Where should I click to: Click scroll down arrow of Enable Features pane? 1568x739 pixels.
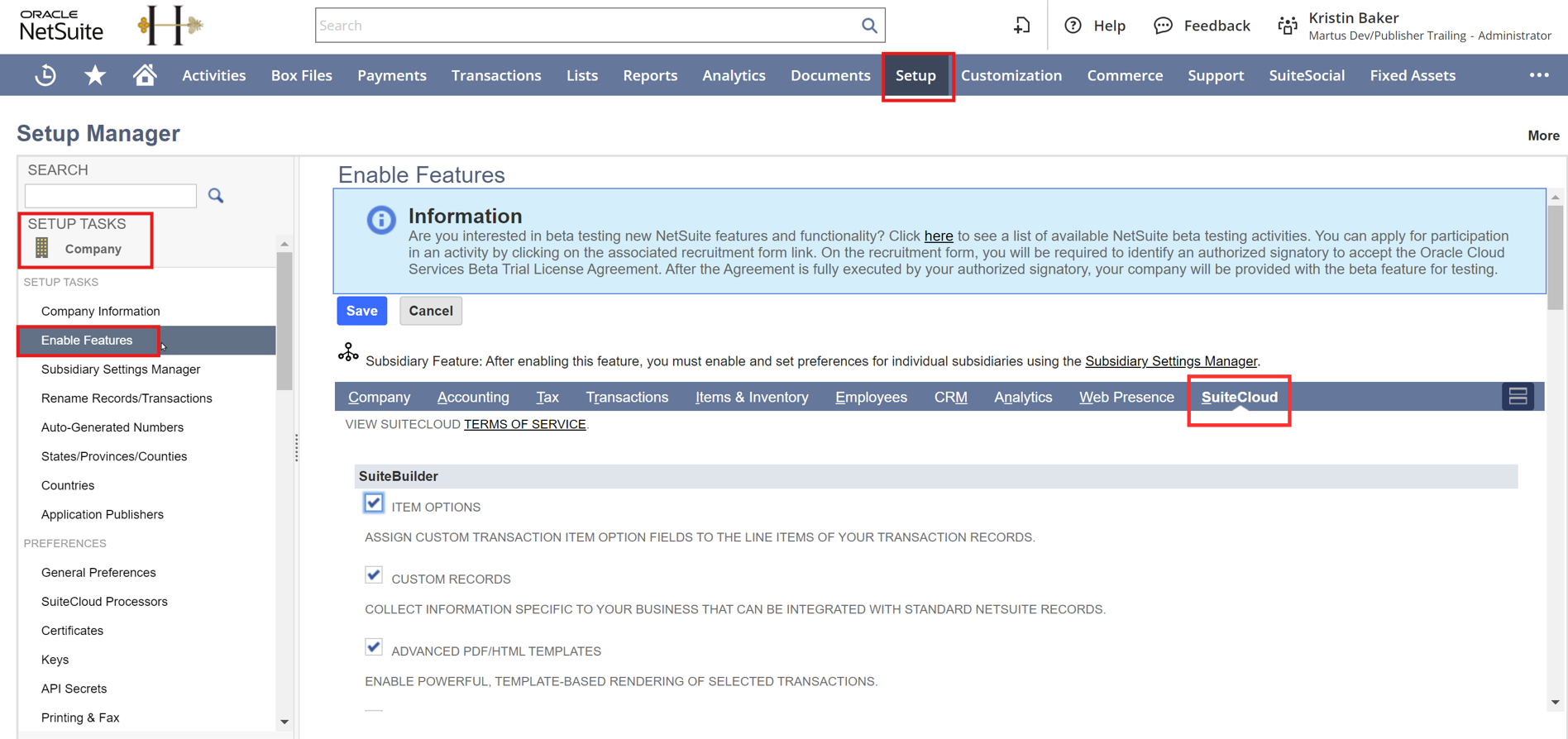tap(1556, 703)
